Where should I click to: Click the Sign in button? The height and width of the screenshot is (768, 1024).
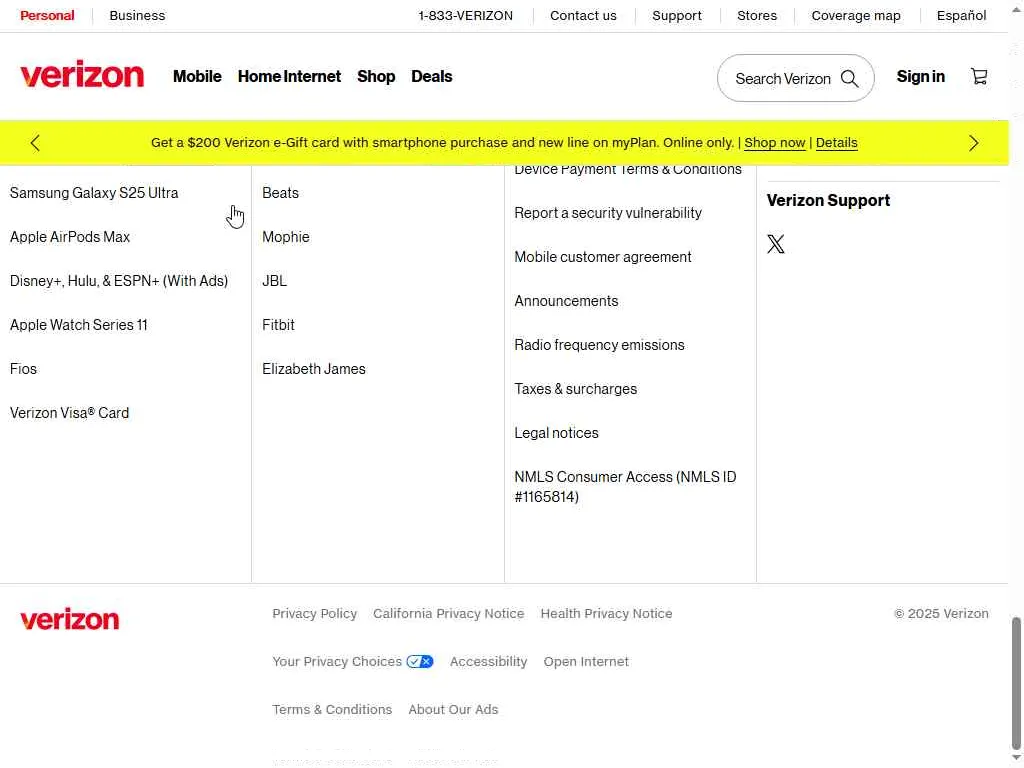pyautogui.click(x=920, y=77)
